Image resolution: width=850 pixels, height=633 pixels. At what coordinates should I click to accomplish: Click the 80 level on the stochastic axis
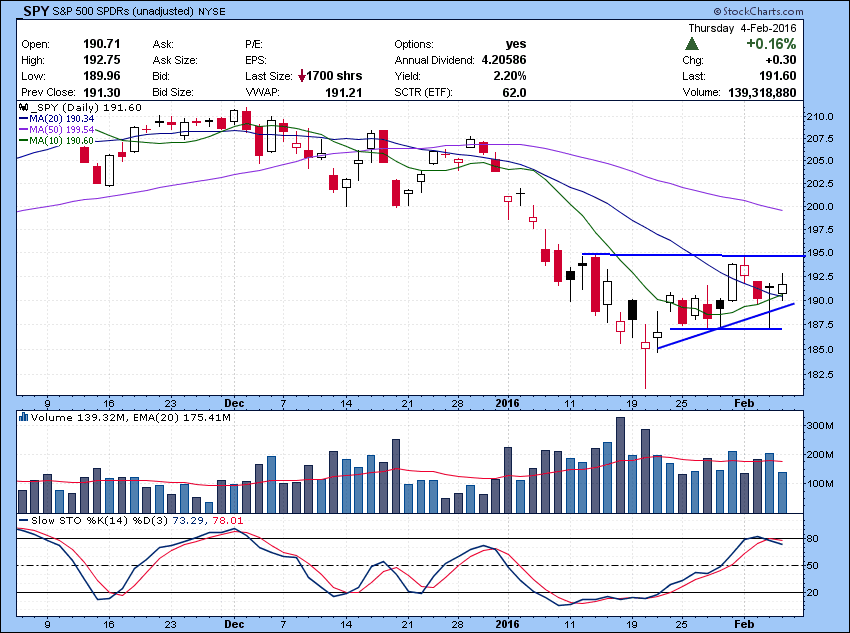pos(813,539)
